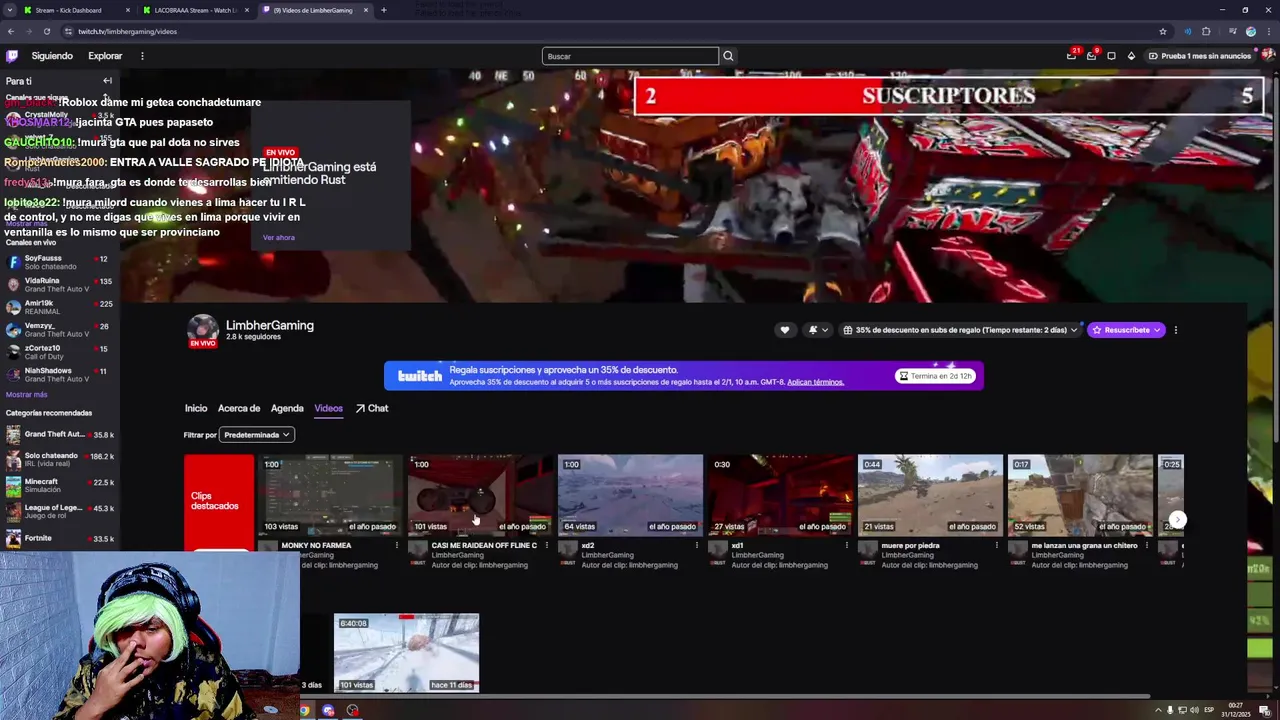Bookmark this page with the star icon

tap(1163, 31)
